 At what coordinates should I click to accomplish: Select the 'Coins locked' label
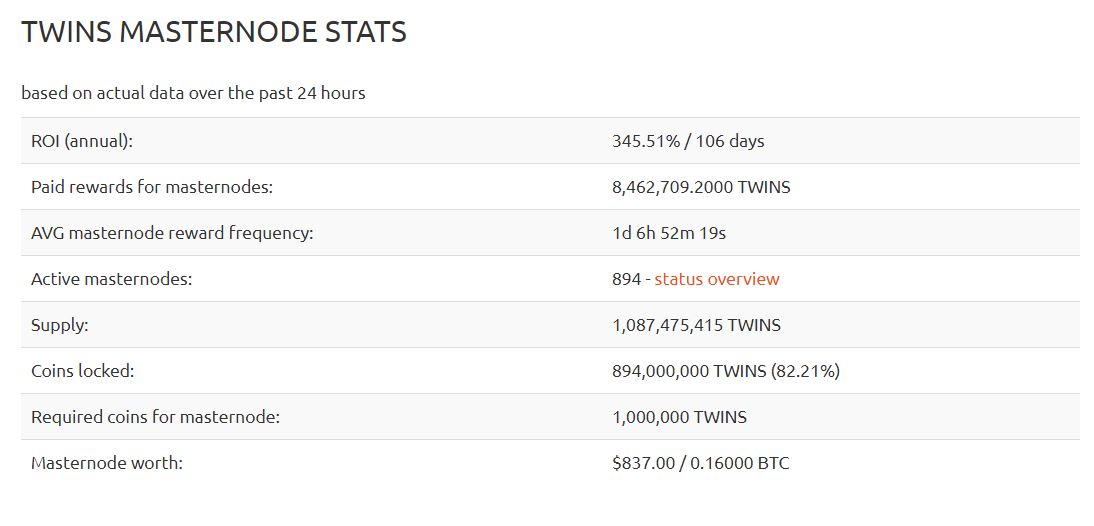82,371
